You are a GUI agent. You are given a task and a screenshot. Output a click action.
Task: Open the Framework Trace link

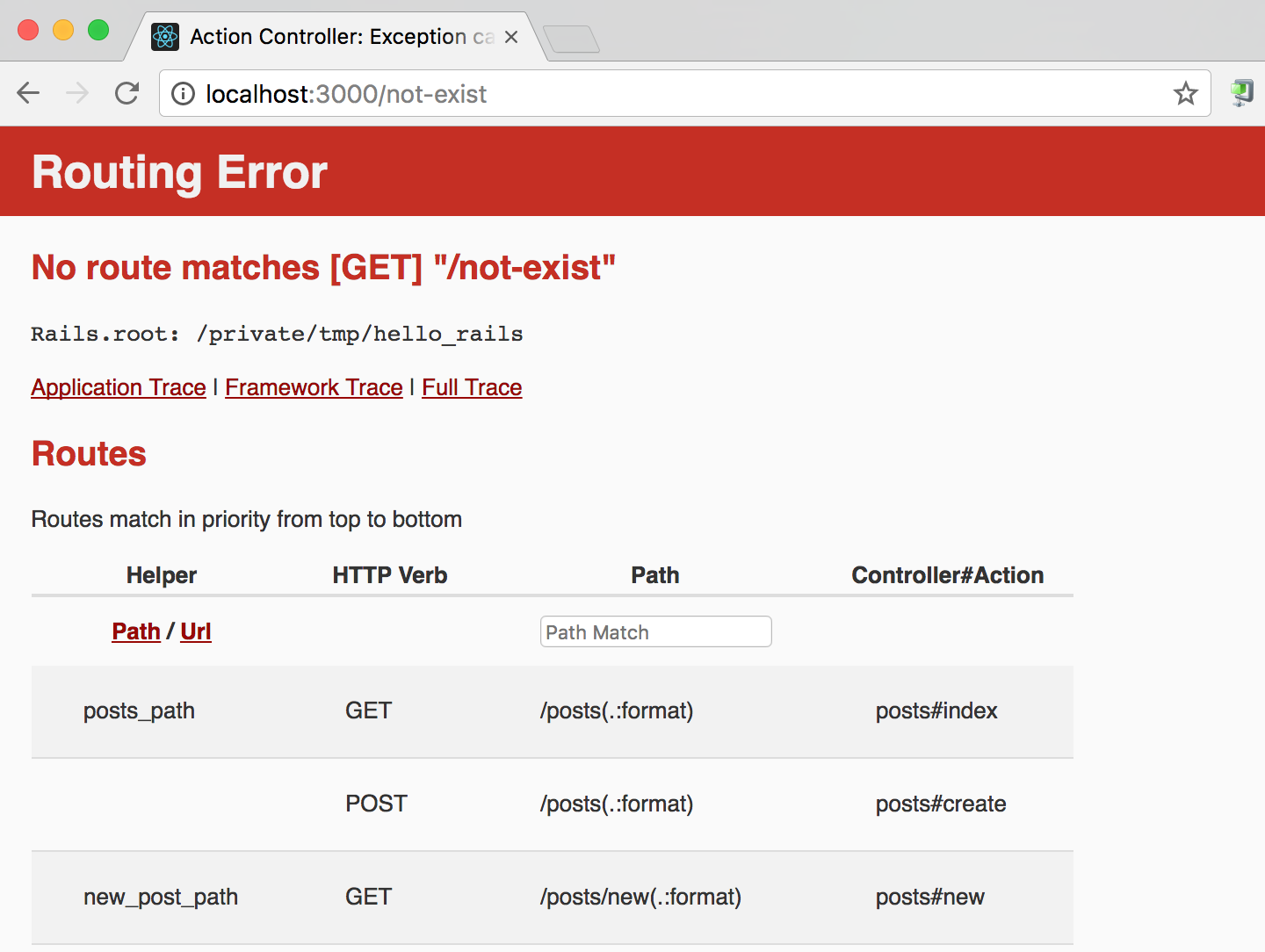314,387
